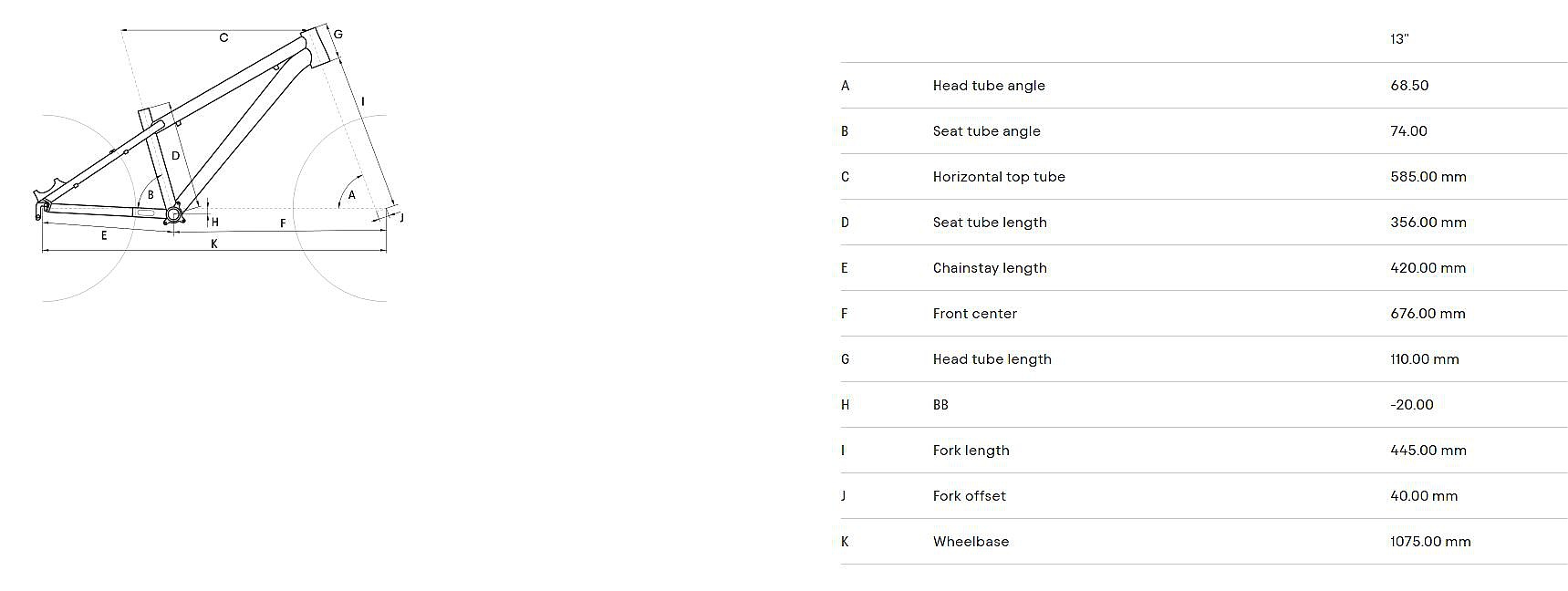Image resolution: width=1568 pixels, height=591 pixels.
Task: Select the Head tube length row label
Action: [992, 359]
